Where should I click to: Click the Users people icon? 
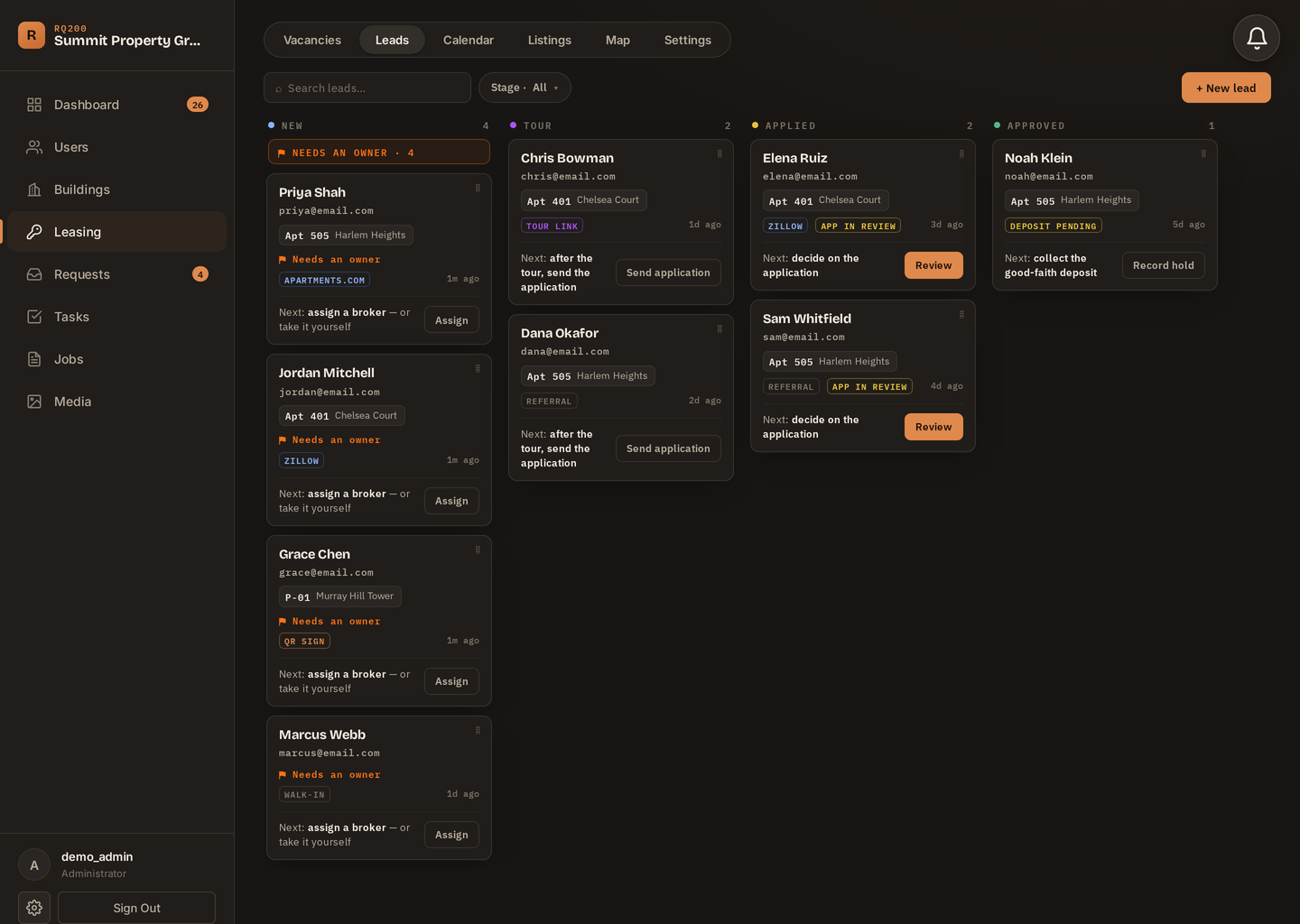34,147
